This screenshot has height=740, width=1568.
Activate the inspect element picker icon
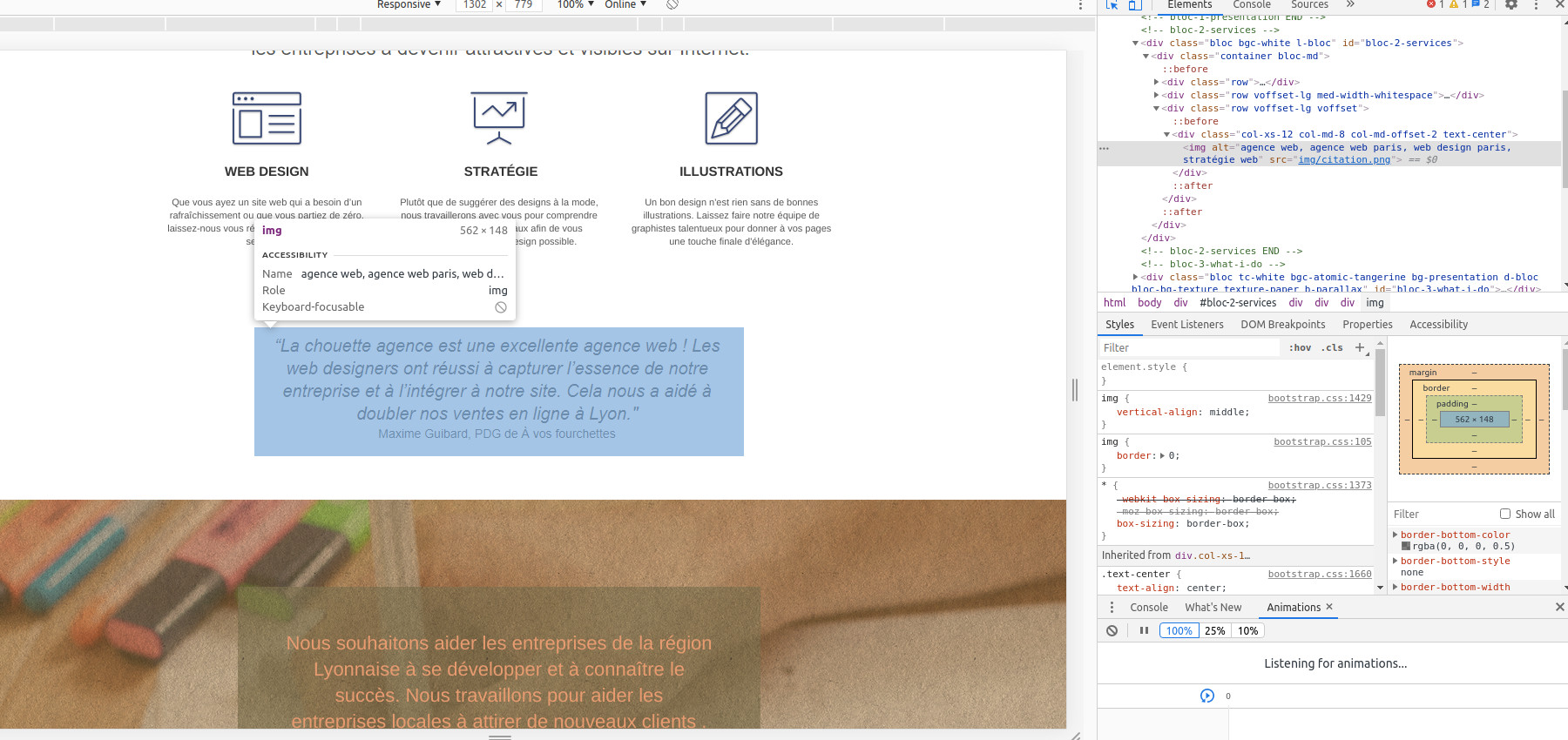click(x=1112, y=4)
